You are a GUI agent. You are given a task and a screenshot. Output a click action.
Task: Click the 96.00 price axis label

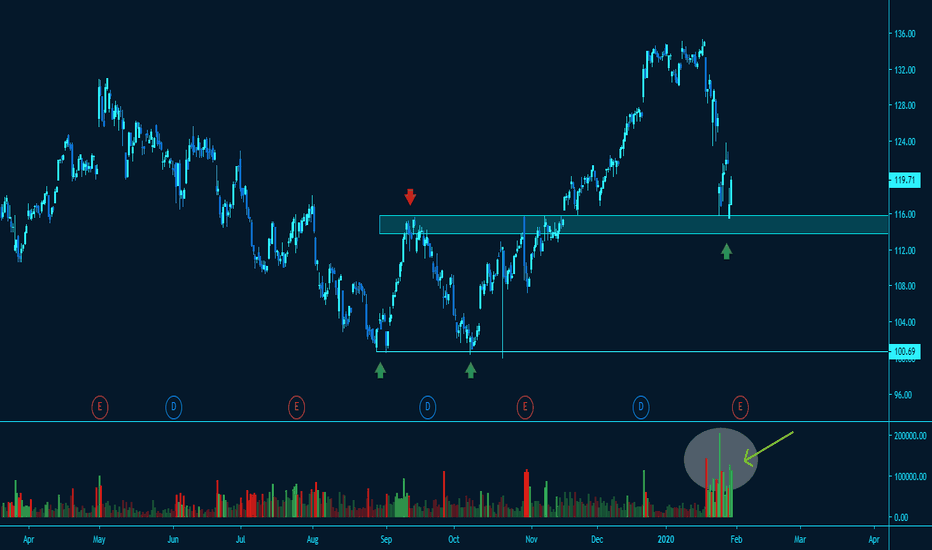903,395
